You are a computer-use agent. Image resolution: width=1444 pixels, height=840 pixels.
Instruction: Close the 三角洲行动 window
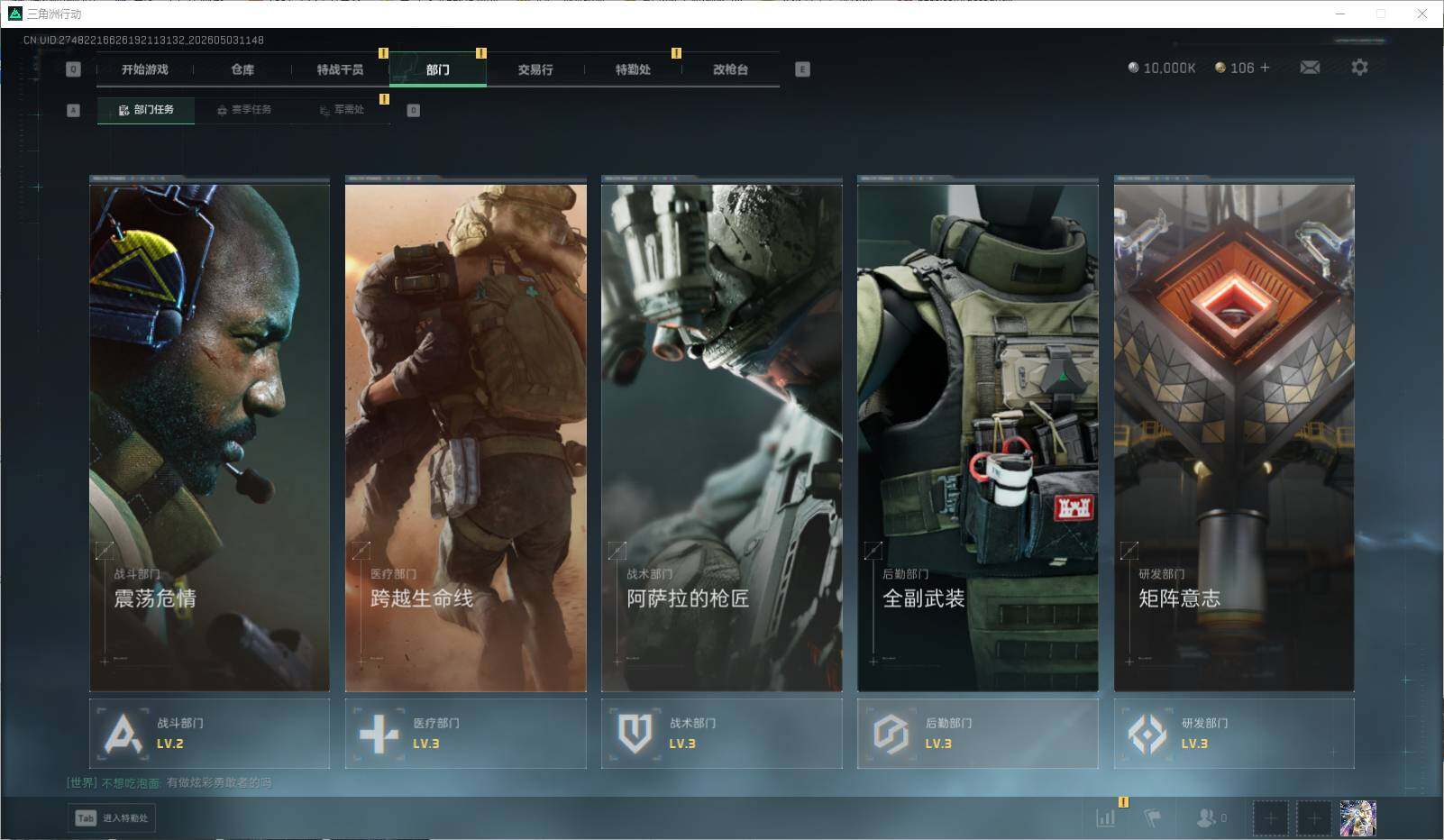tap(1422, 14)
